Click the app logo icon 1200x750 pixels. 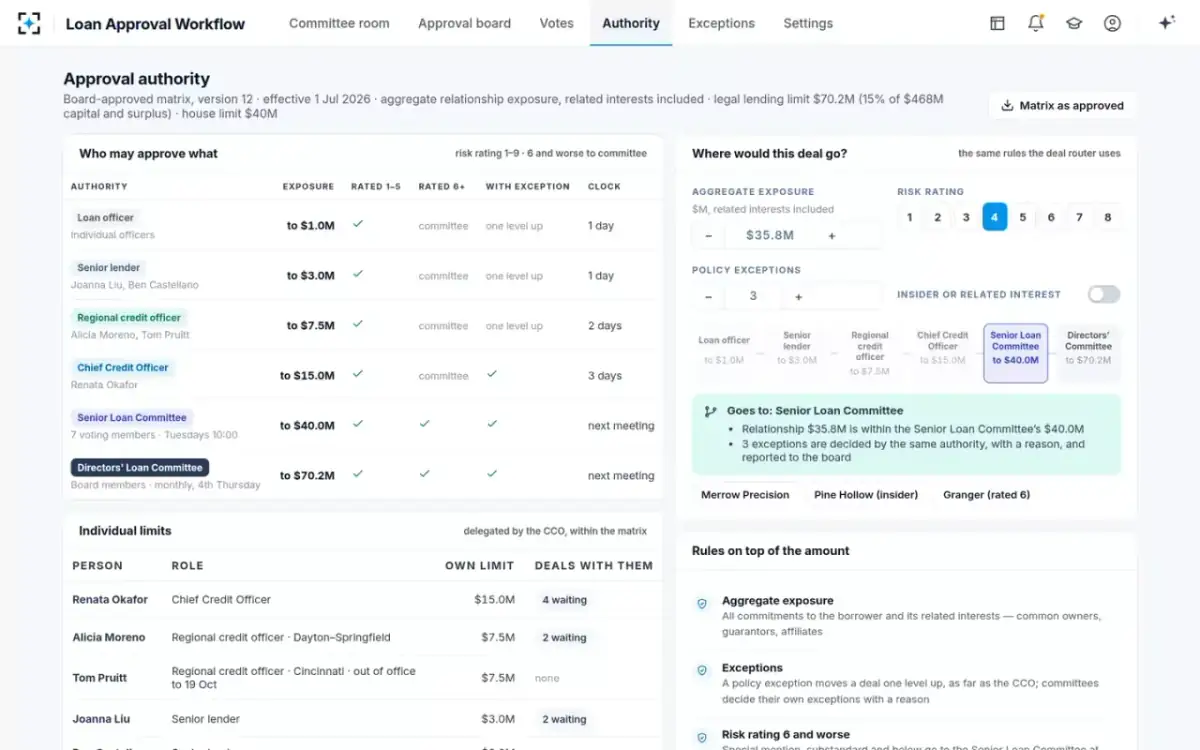tap(29, 23)
